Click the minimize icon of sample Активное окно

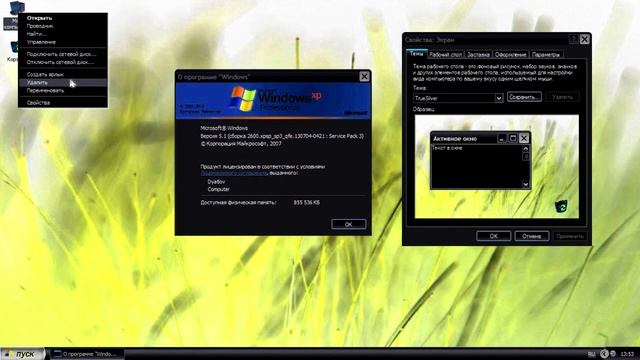pos(502,138)
